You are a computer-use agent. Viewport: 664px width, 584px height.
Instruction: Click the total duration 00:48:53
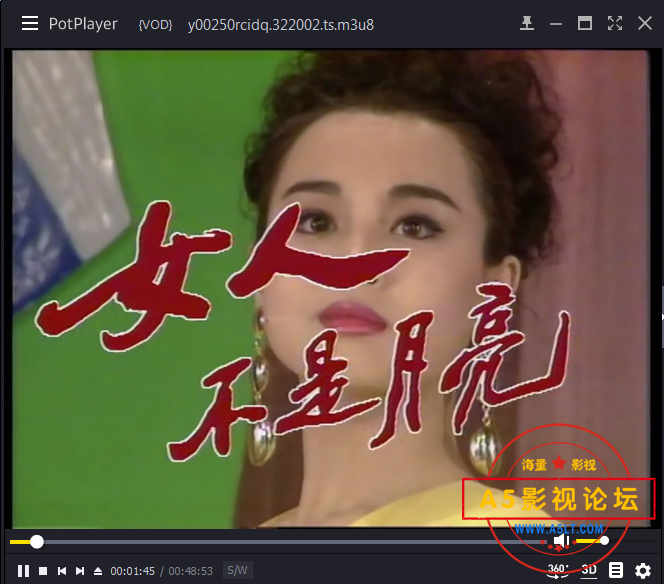point(191,571)
